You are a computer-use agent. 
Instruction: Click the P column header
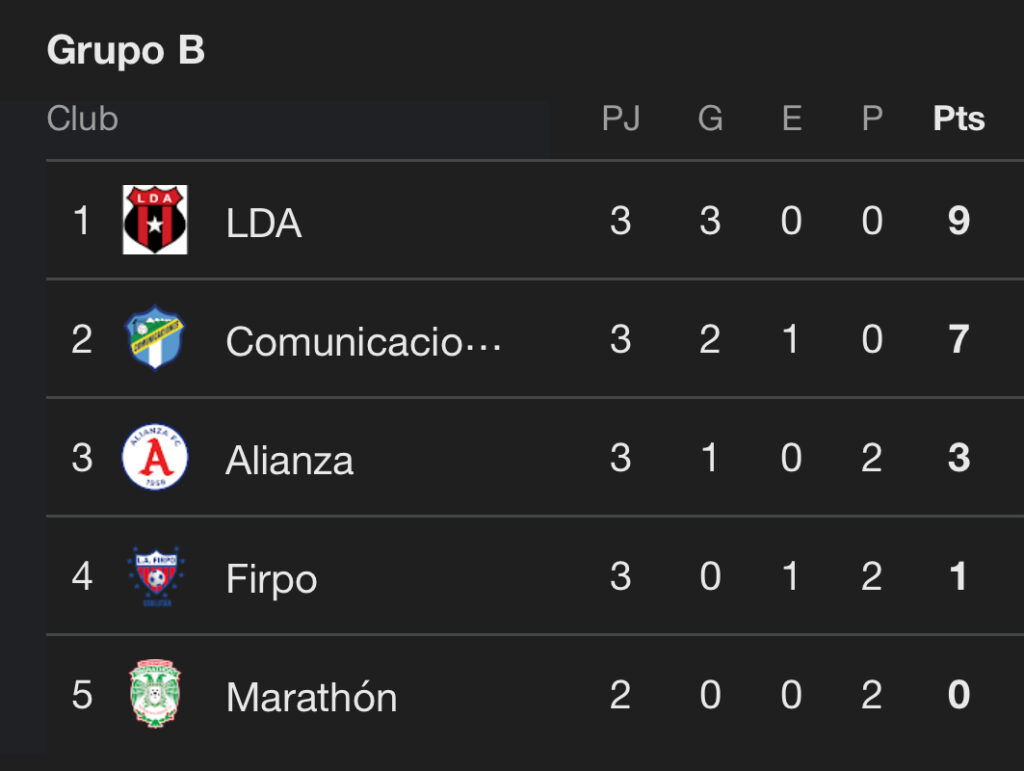pyautogui.click(x=872, y=119)
